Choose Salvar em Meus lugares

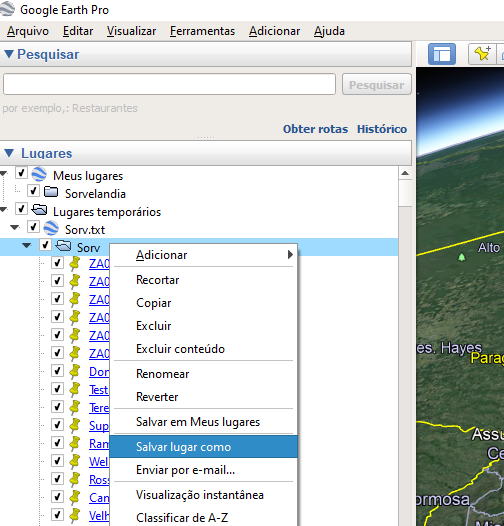click(x=203, y=422)
